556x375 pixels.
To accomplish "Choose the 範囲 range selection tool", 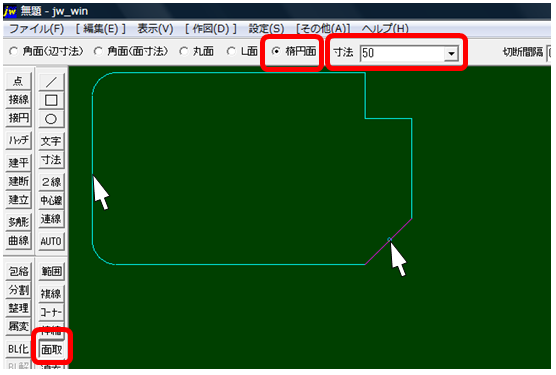I will click(51, 272).
